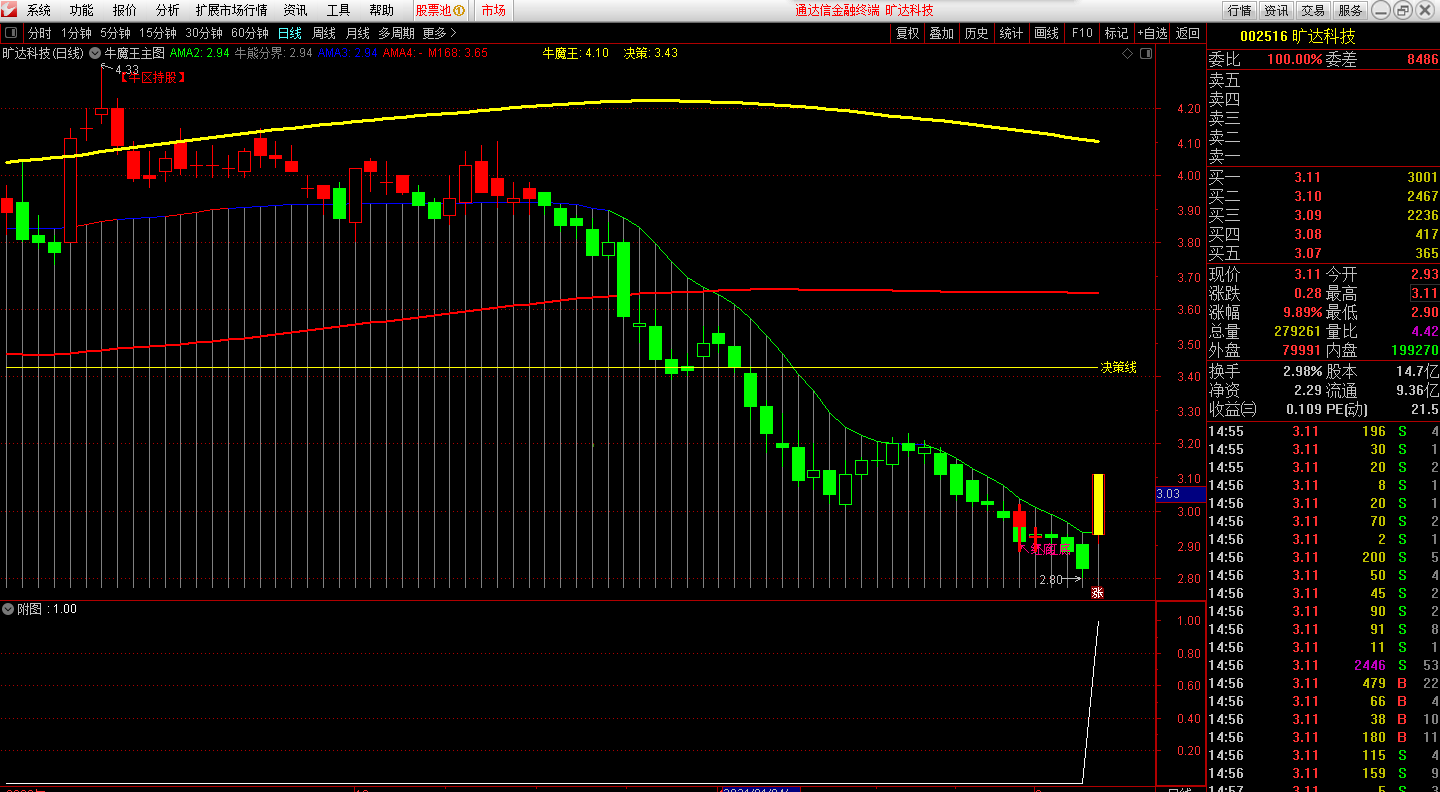Open the 扩展市场行情 menu
This screenshot has width=1440, height=792.
click(232, 10)
